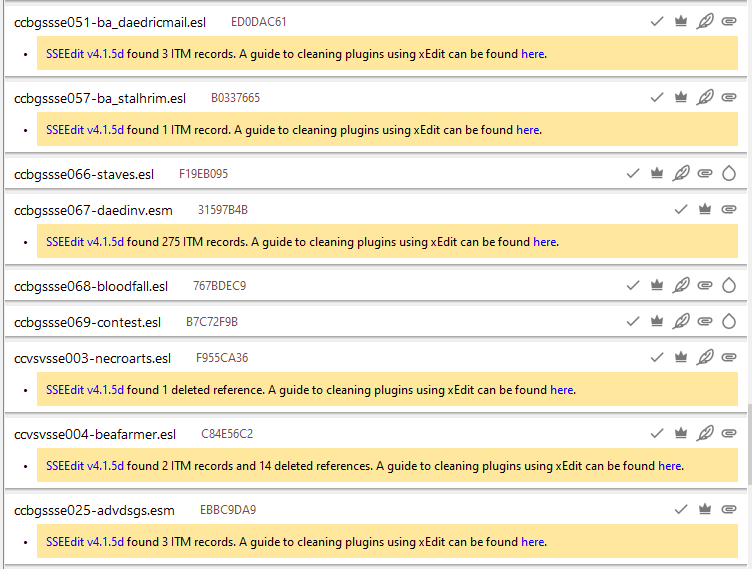Click the feather icon for ccvsvsse003-necroarts.esl

point(705,357)
